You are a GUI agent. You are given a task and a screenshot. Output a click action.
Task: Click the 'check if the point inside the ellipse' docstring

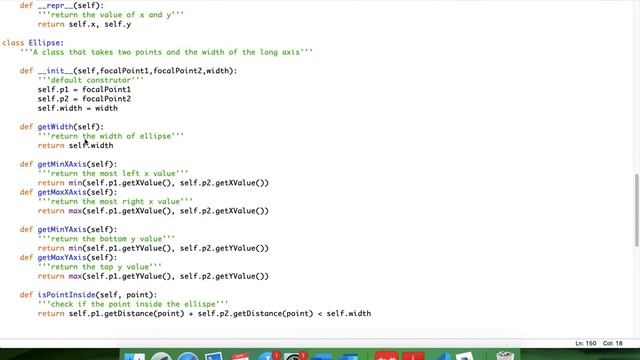(133, 304)
